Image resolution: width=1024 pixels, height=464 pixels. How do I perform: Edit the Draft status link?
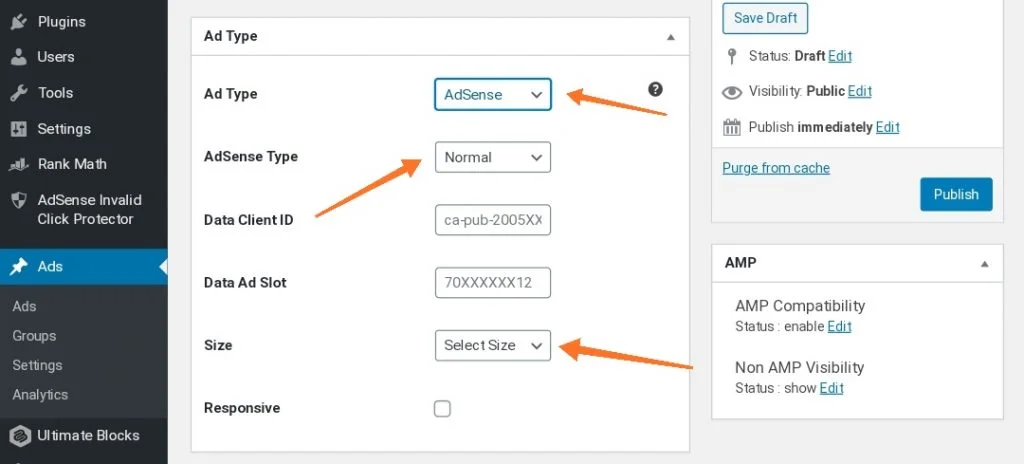pyautogui.click(x=840, y=56)
